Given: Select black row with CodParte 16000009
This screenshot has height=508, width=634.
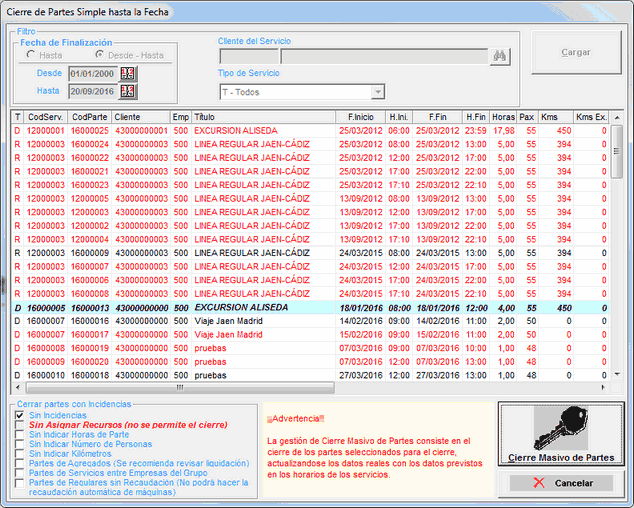Looking at the screenshot, I should tap(311, 253).
